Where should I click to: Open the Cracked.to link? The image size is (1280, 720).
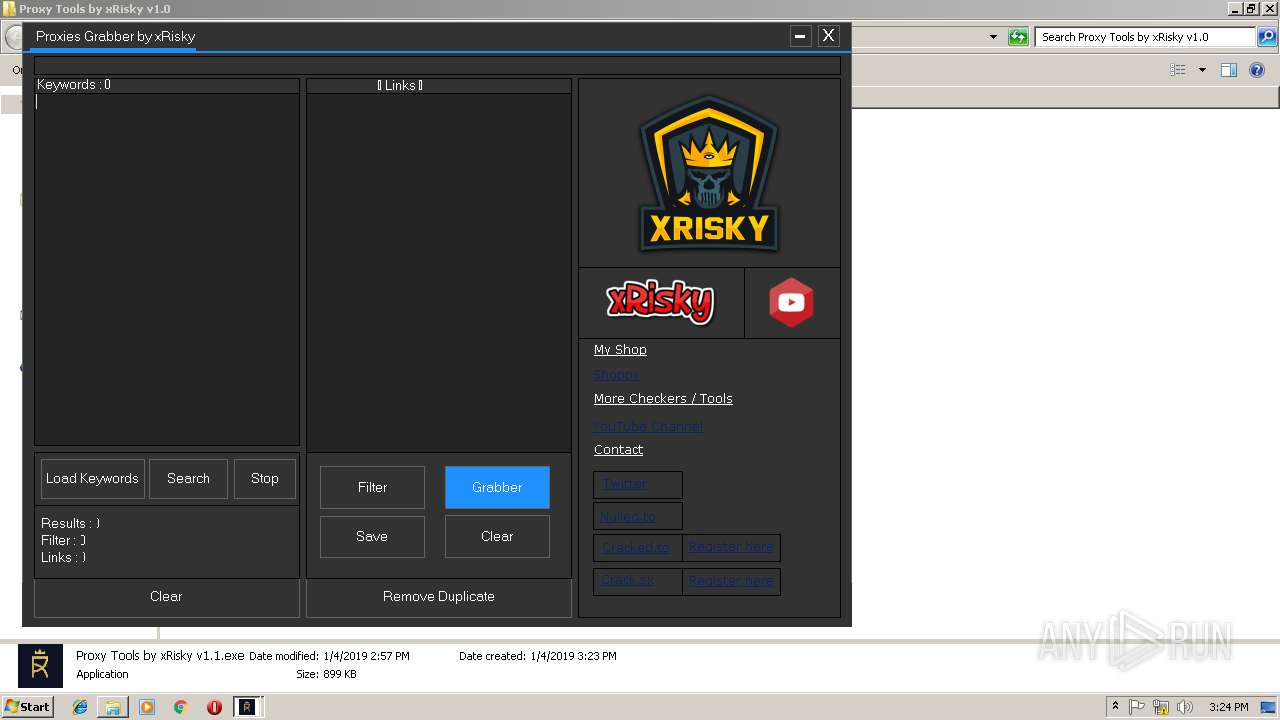point(636,548)
